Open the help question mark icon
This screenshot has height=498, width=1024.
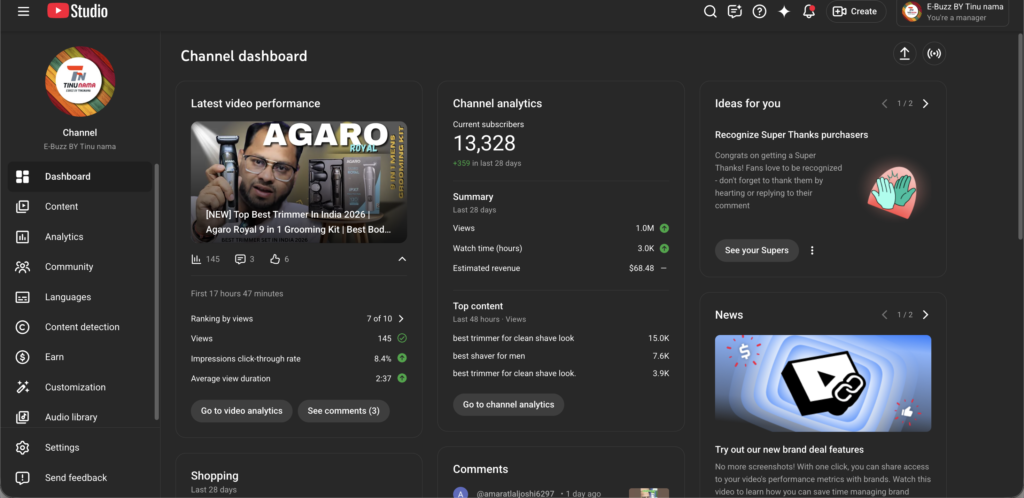[x=759, y=12]
